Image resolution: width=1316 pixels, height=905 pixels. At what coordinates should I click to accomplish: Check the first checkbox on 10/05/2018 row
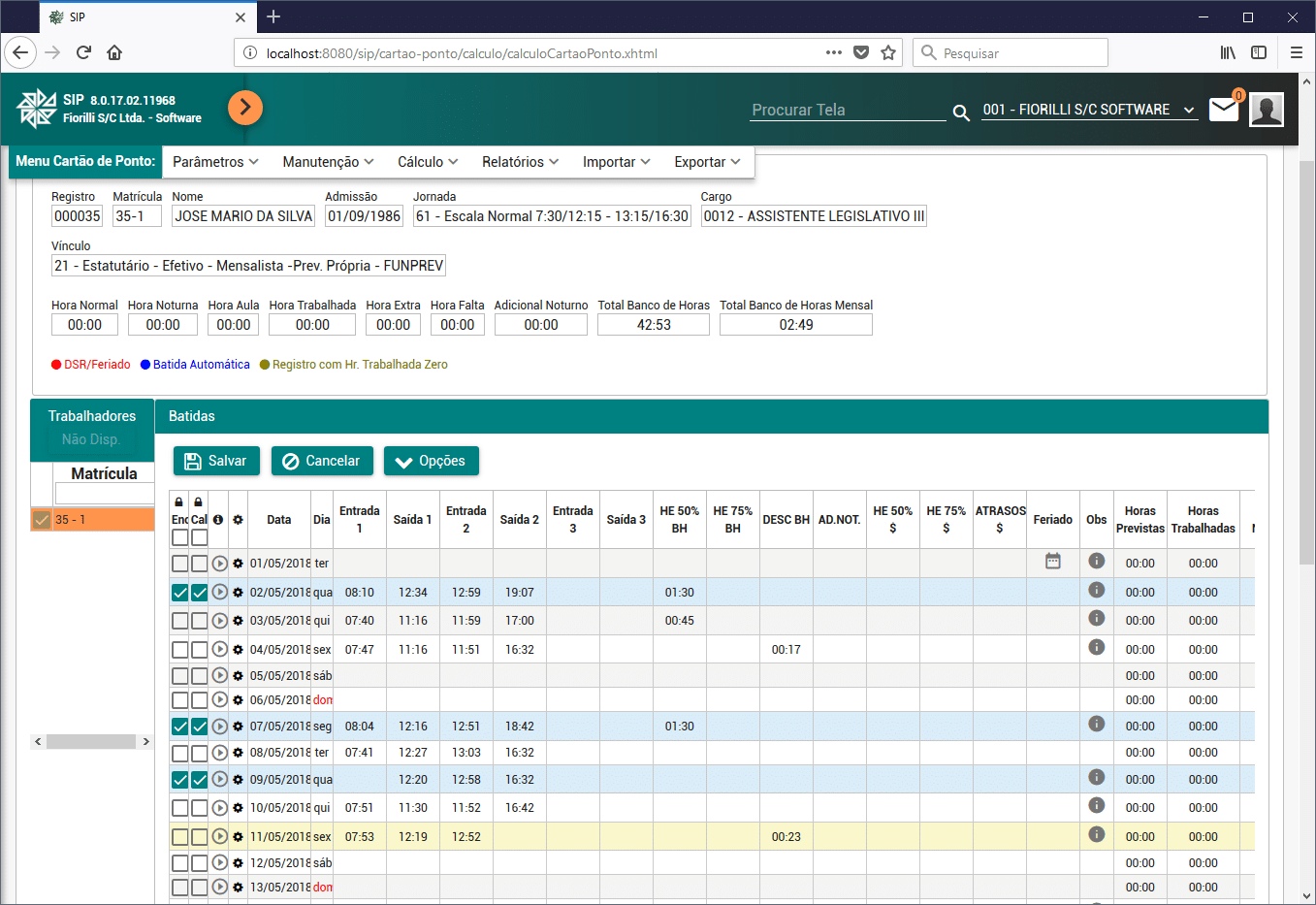point(180,808)
